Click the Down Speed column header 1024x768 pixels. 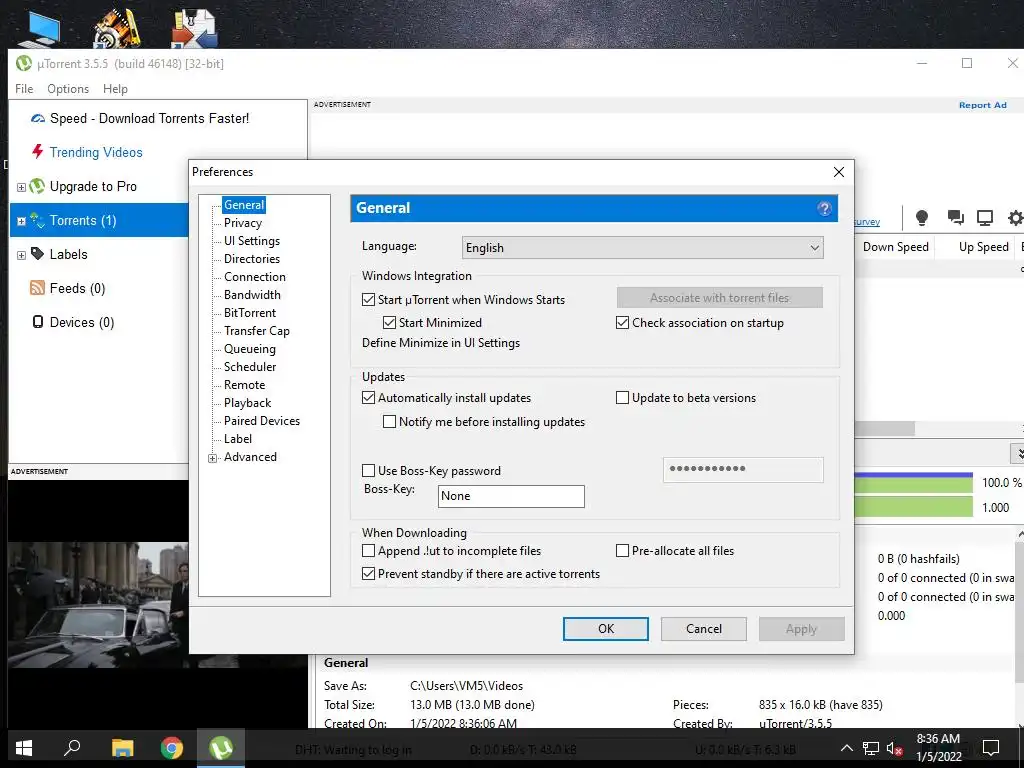895,247
